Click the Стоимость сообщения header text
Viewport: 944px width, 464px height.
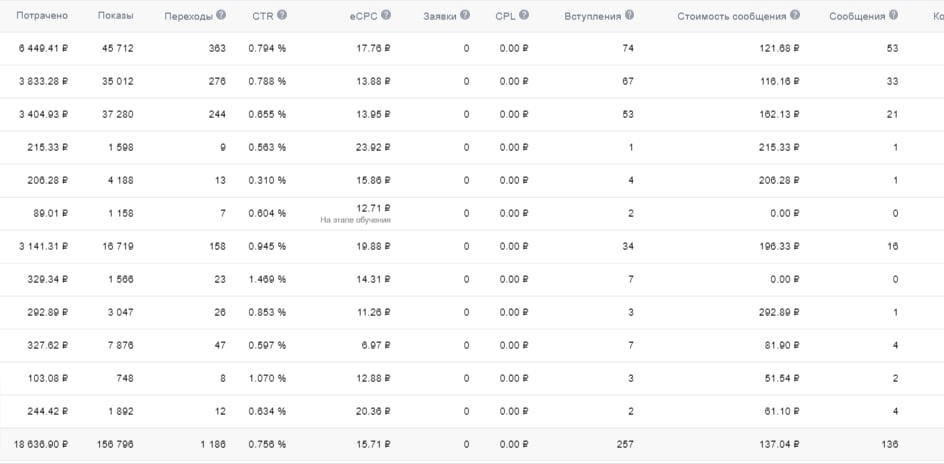pyautogui.click(x=731, y=16)
